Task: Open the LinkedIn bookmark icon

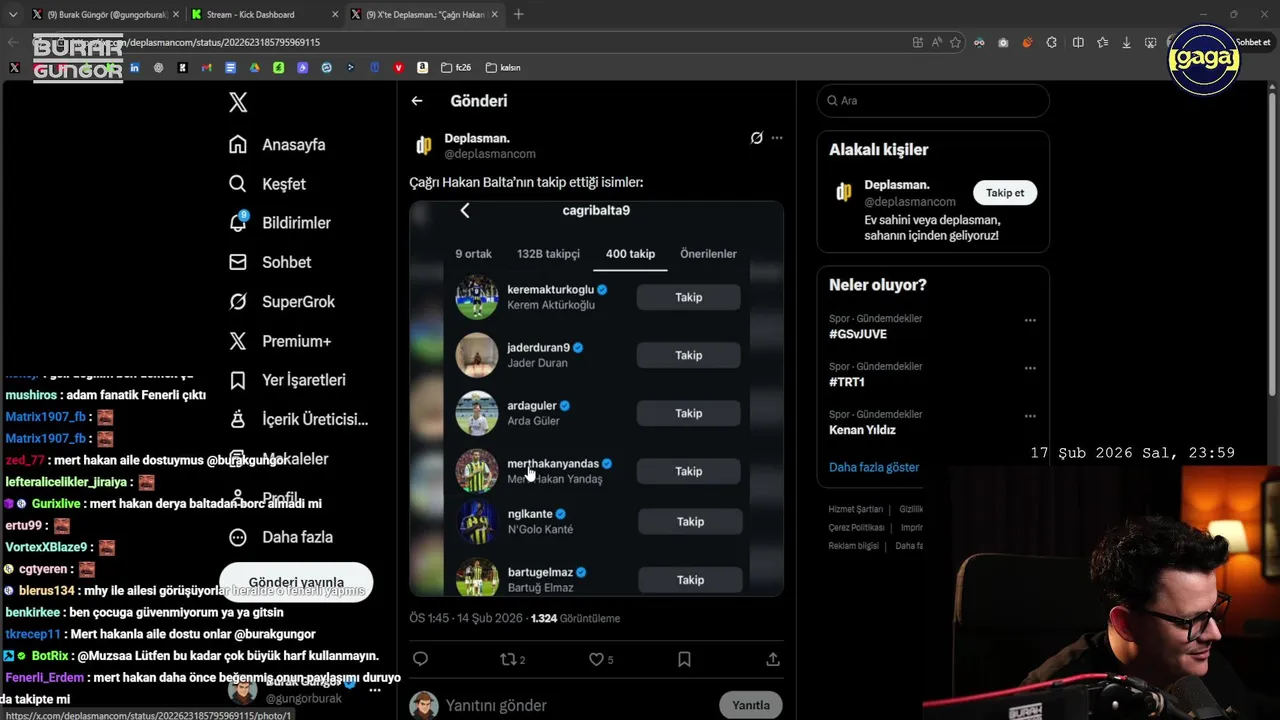Action: tap(134, 68)
